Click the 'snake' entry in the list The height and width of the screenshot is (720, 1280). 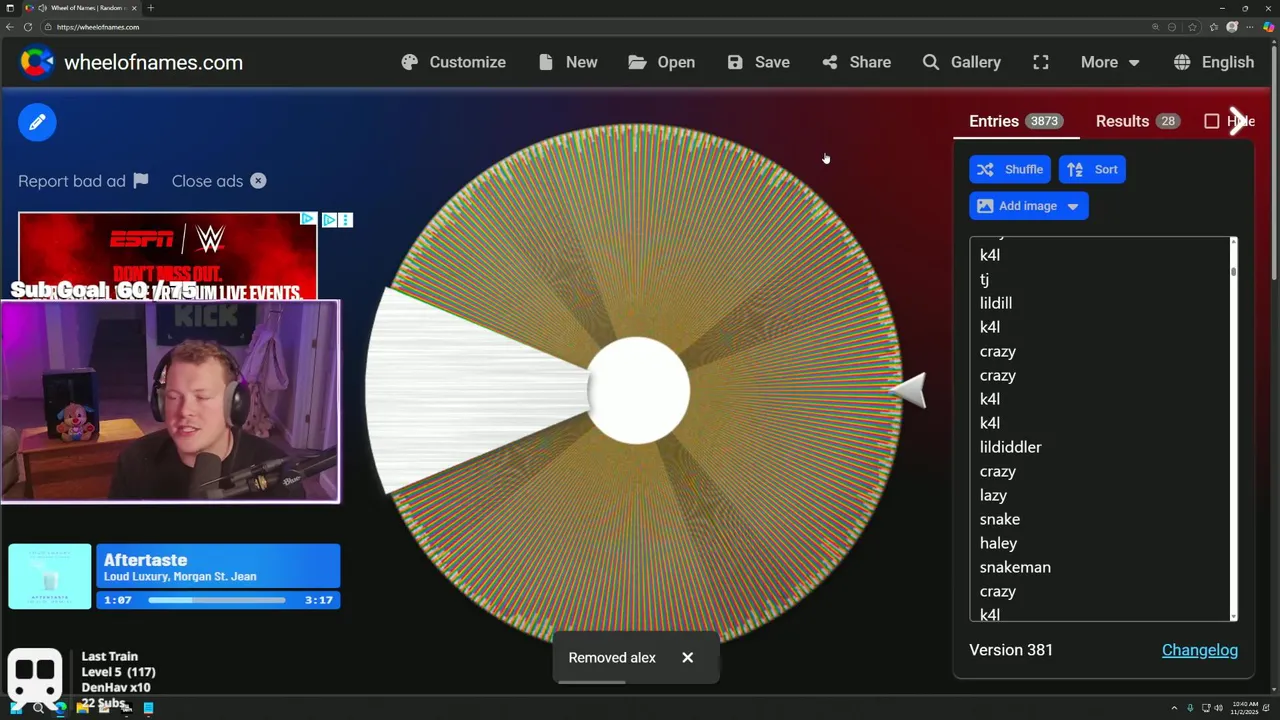tap(1000, 519)
